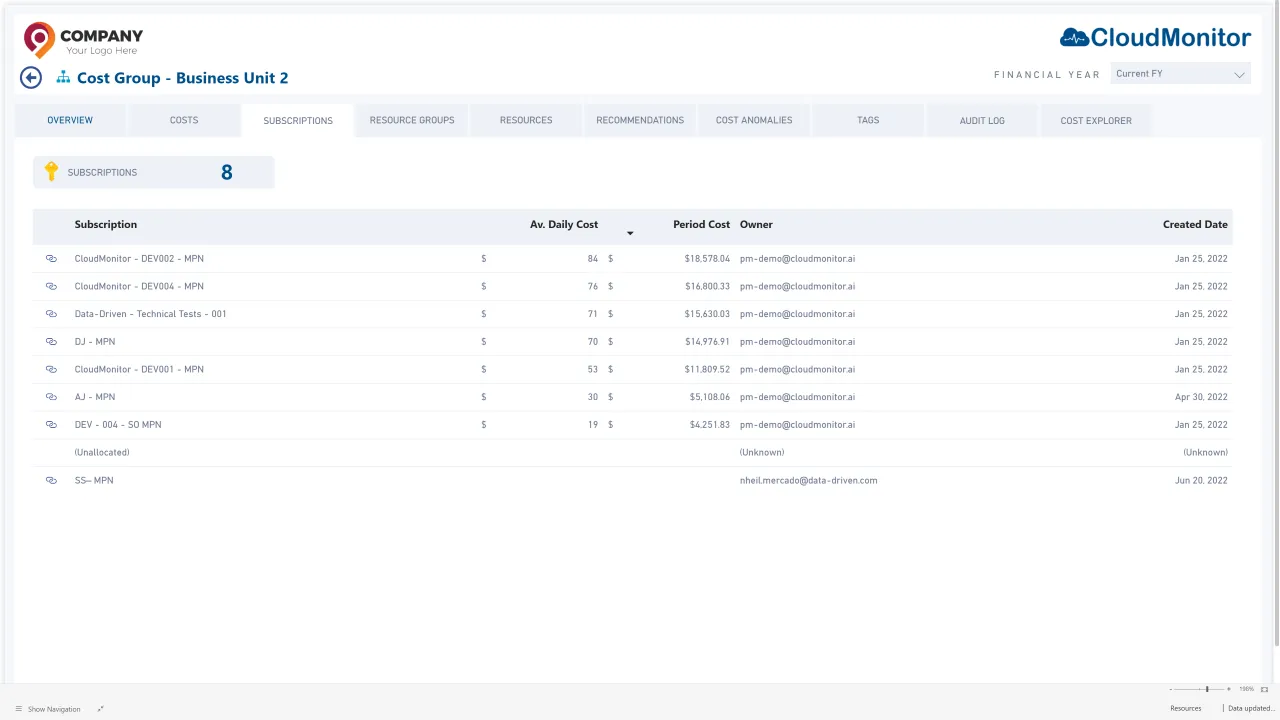Open the Resource Groups tab

coord(412,120)
